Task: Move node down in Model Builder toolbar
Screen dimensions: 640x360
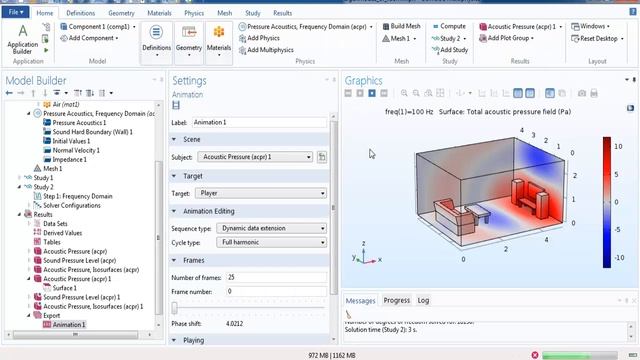Action: click(x=45, y=93)
